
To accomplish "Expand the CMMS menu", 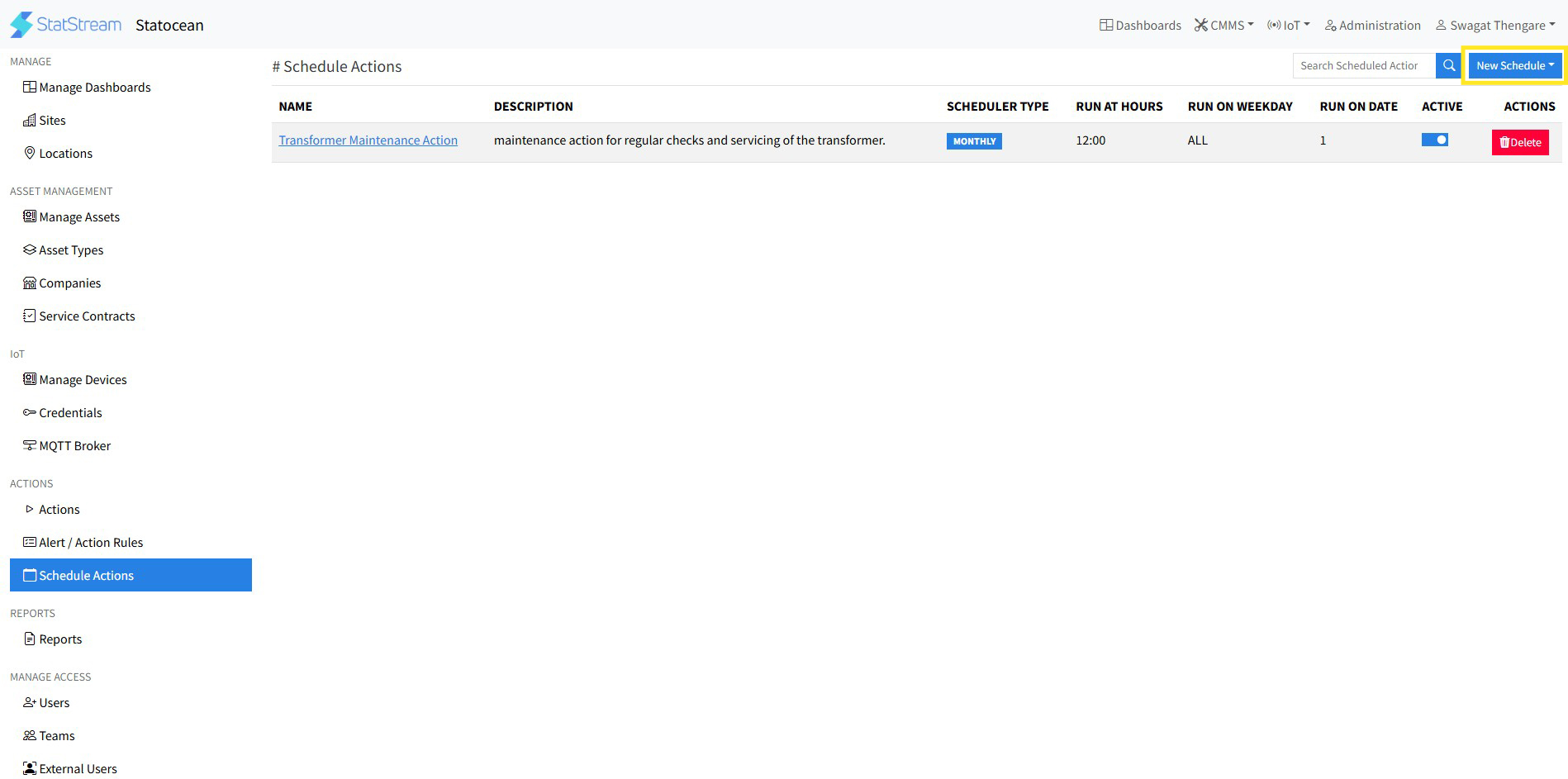I will click(1224, 26).
